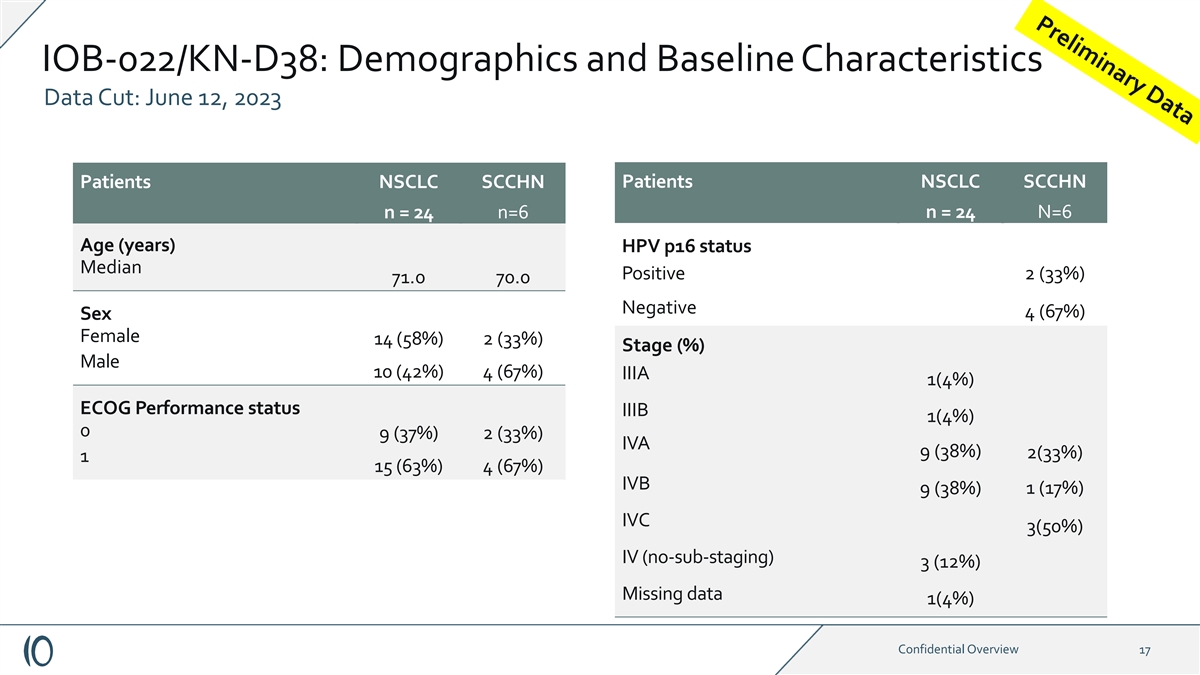Click the IV (no-sub-staging) row label
This screenshot has width=1200, height=675.
[697, 557]
